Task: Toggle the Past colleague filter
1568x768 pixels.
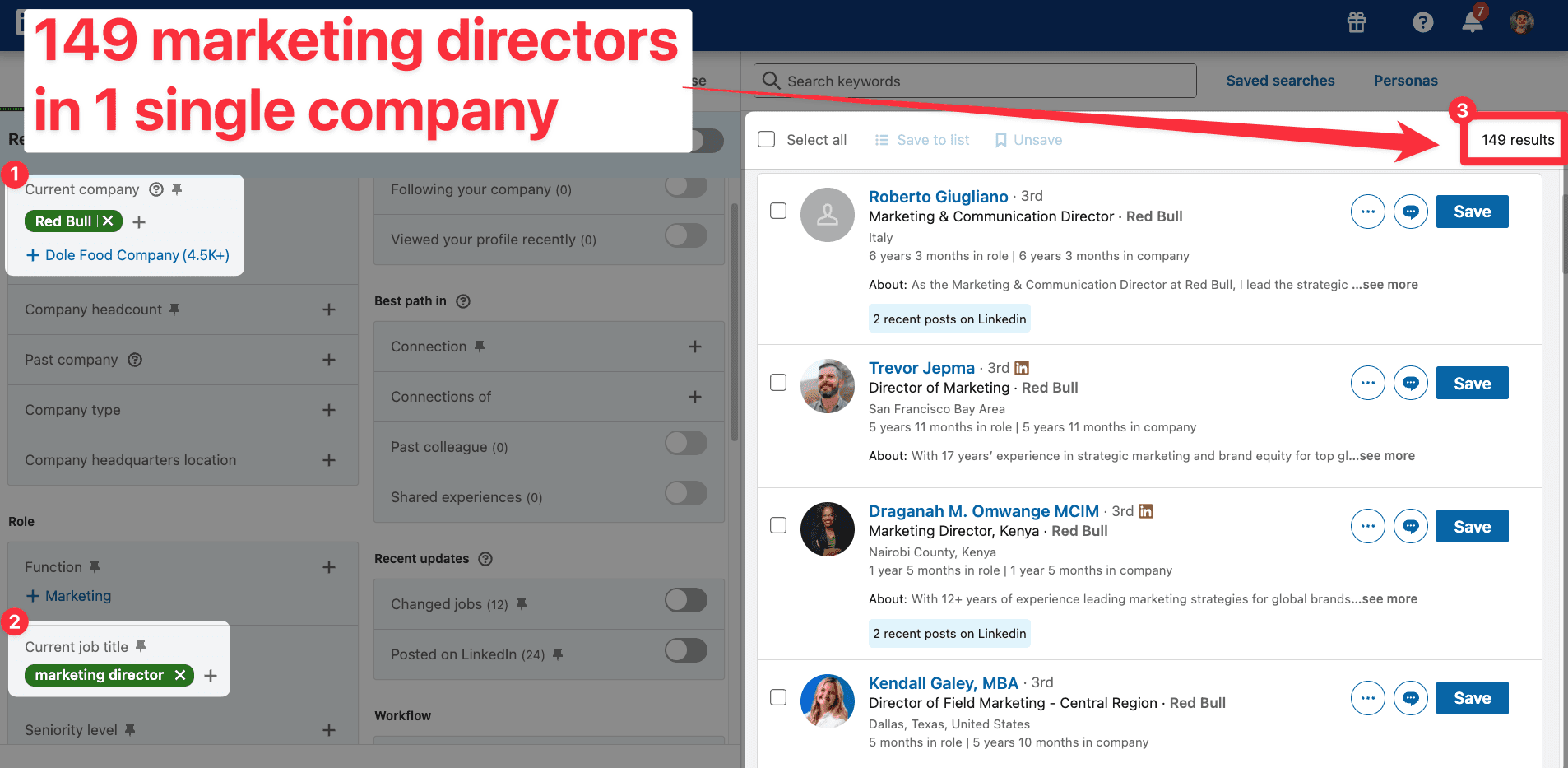Action: (x=686, y=444)
